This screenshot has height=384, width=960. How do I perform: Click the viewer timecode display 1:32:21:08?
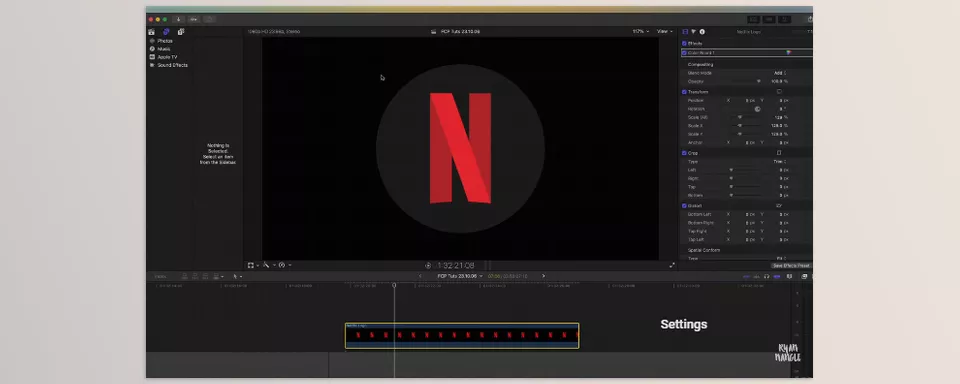(456, 266)
